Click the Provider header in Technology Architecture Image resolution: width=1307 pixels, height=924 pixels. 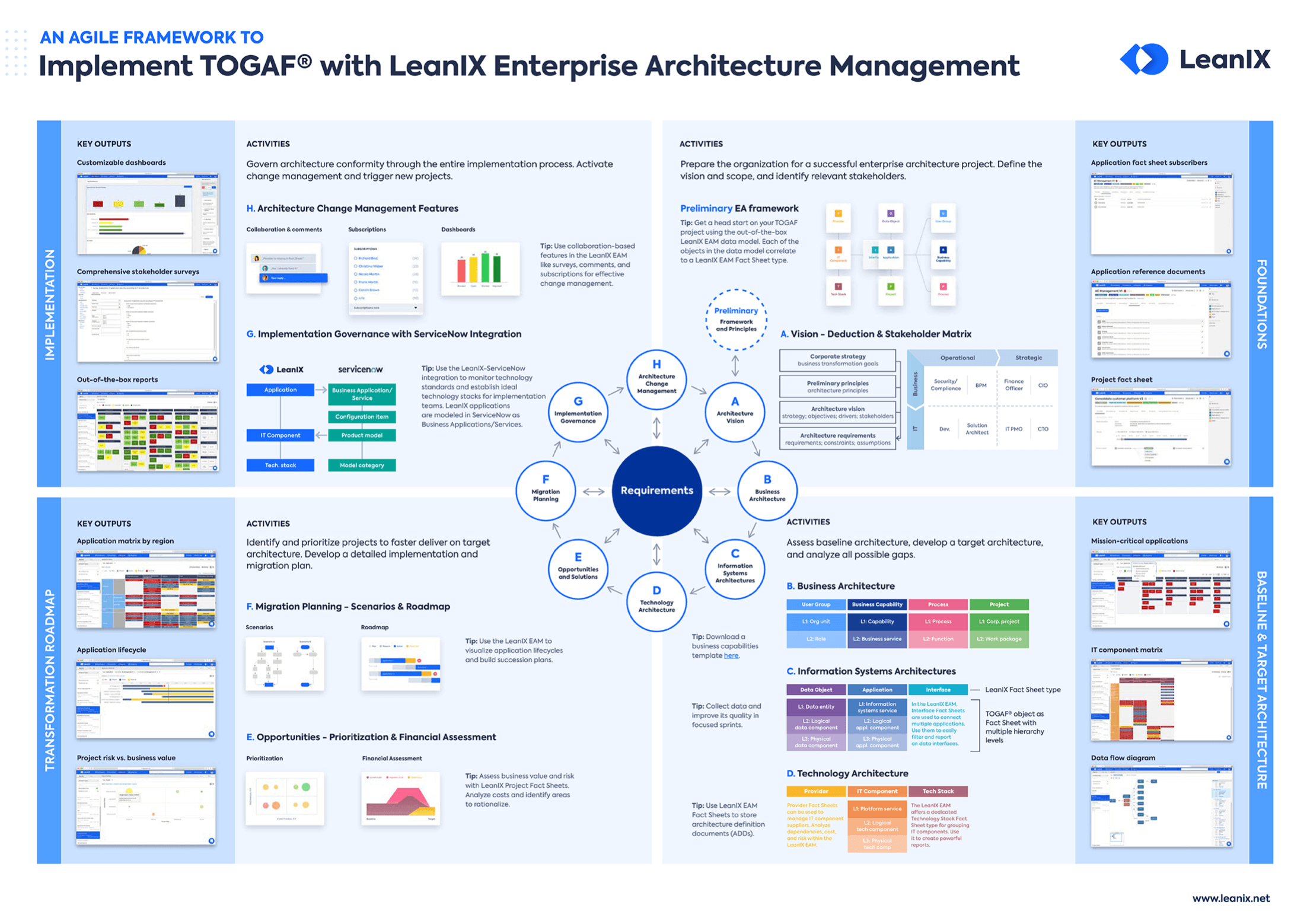click(815, 791)
